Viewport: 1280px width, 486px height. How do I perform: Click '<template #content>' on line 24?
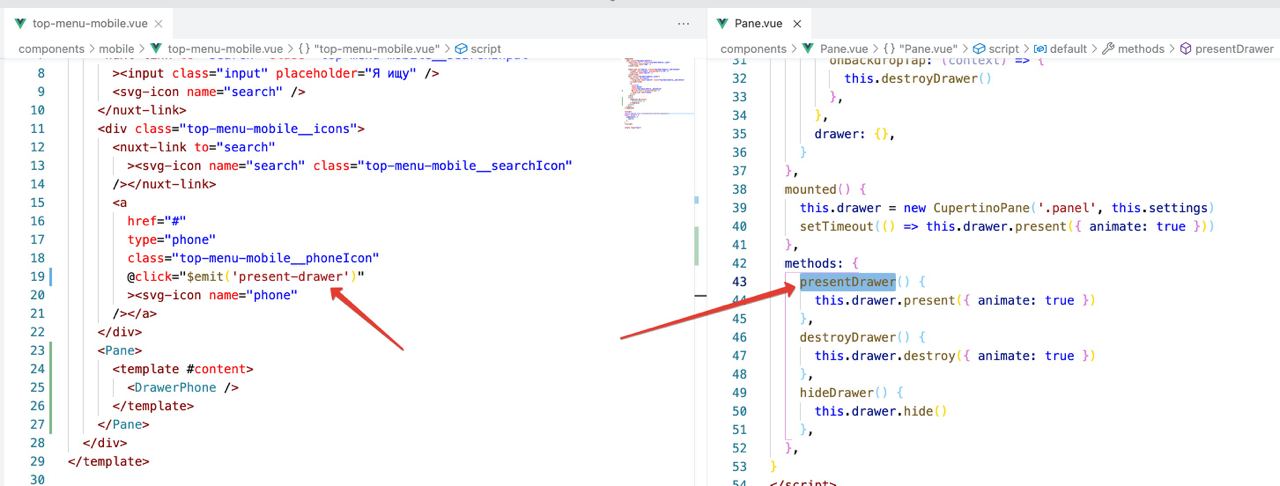pos(183,369)
